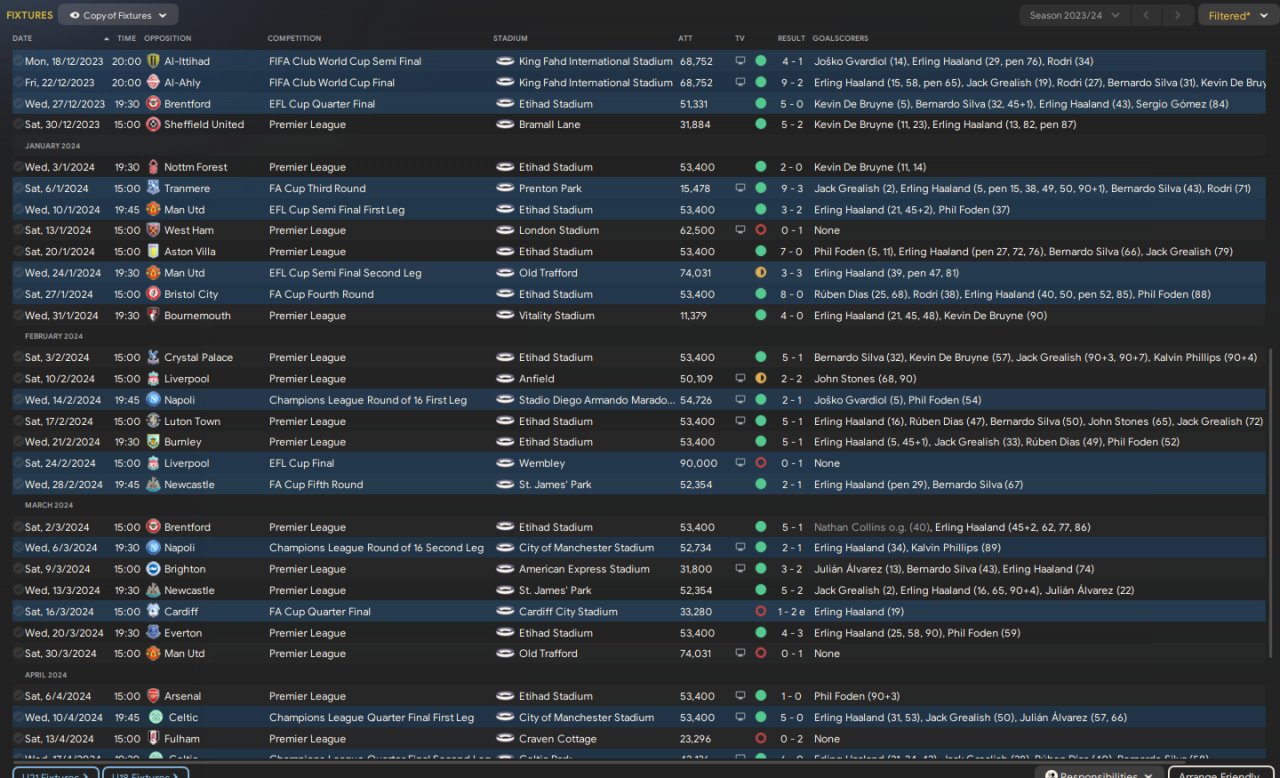Click the Brighton club badge

click(x=153, y=569)
